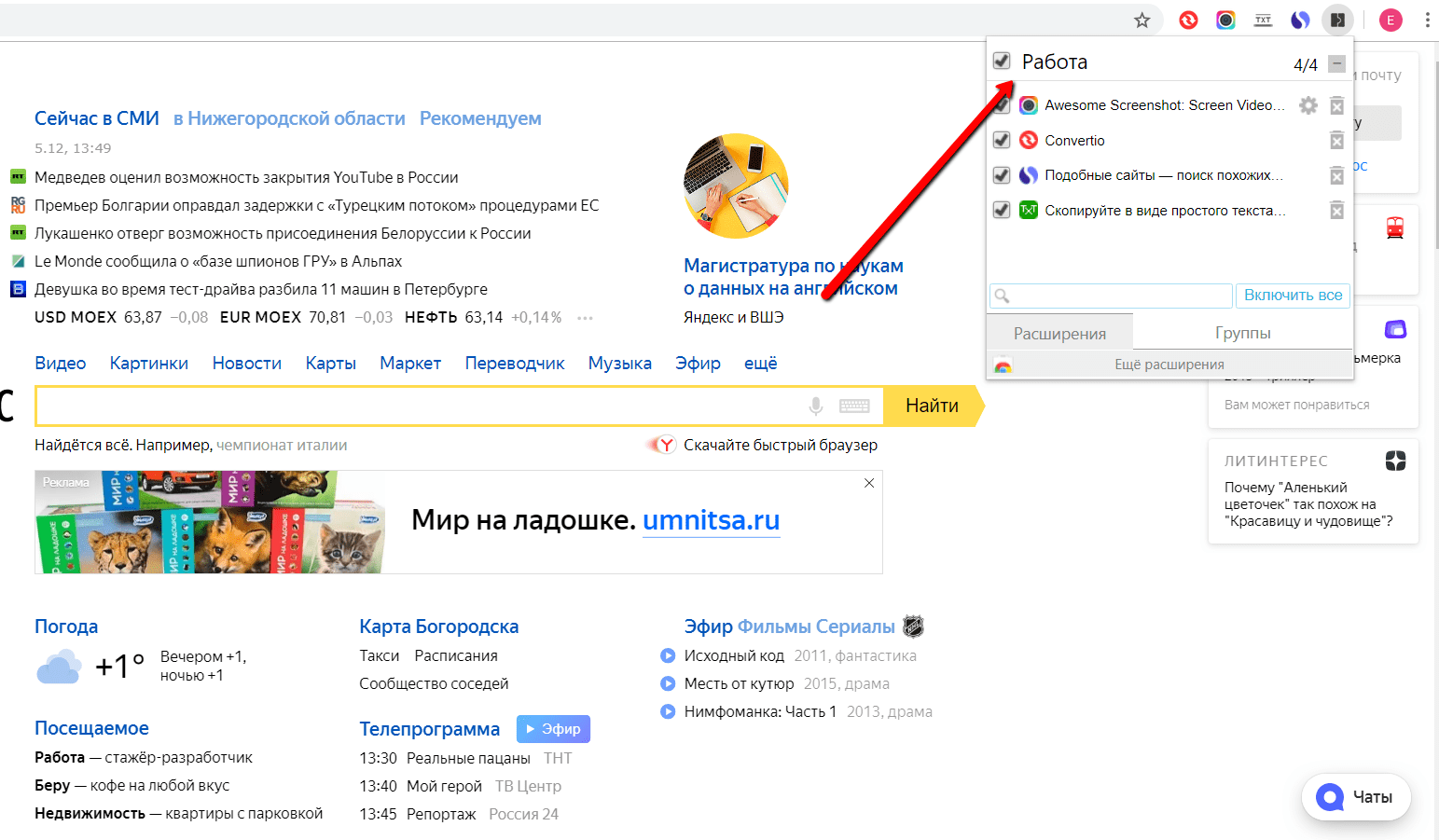Viewport: 1439px width, 840px height.
Task: Open the Переводчик service
Action: (515, 364)
